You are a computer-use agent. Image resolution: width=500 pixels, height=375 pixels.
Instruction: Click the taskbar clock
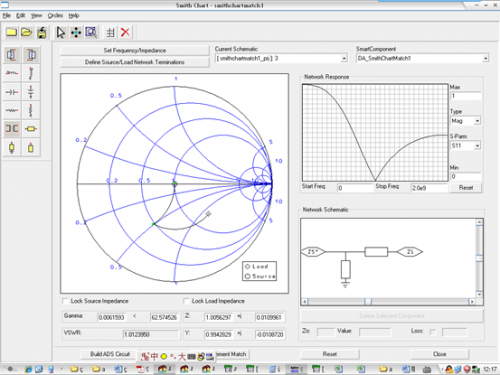click(x=490, y=369)
